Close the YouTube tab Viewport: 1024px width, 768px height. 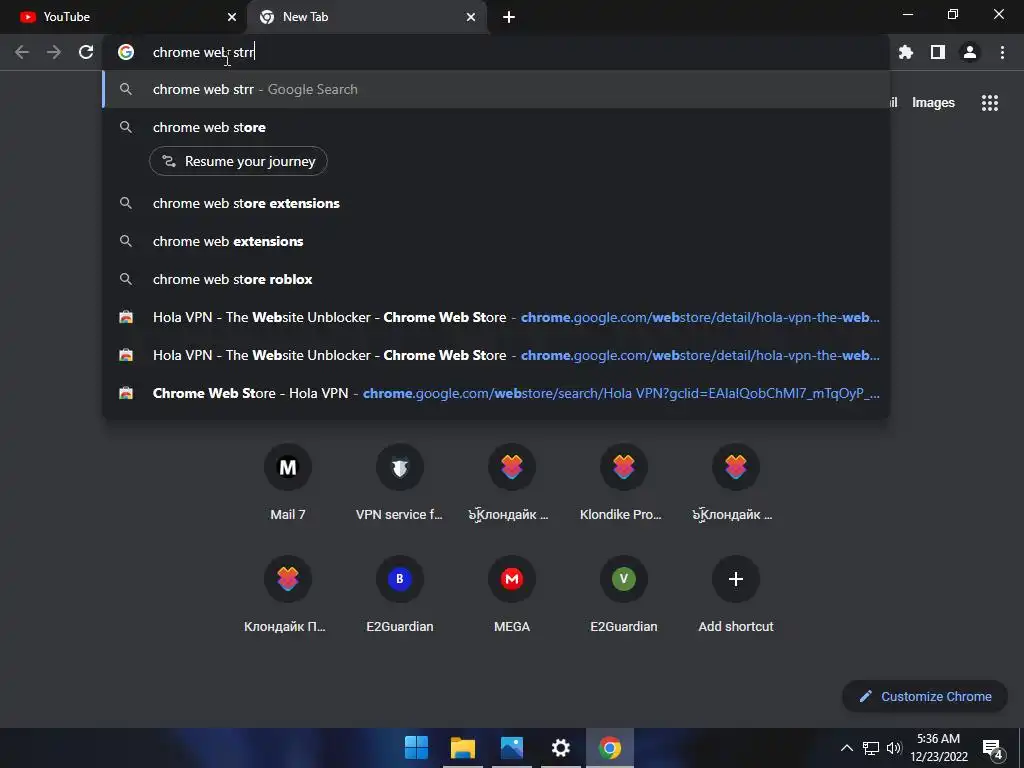tap(232, 17)
